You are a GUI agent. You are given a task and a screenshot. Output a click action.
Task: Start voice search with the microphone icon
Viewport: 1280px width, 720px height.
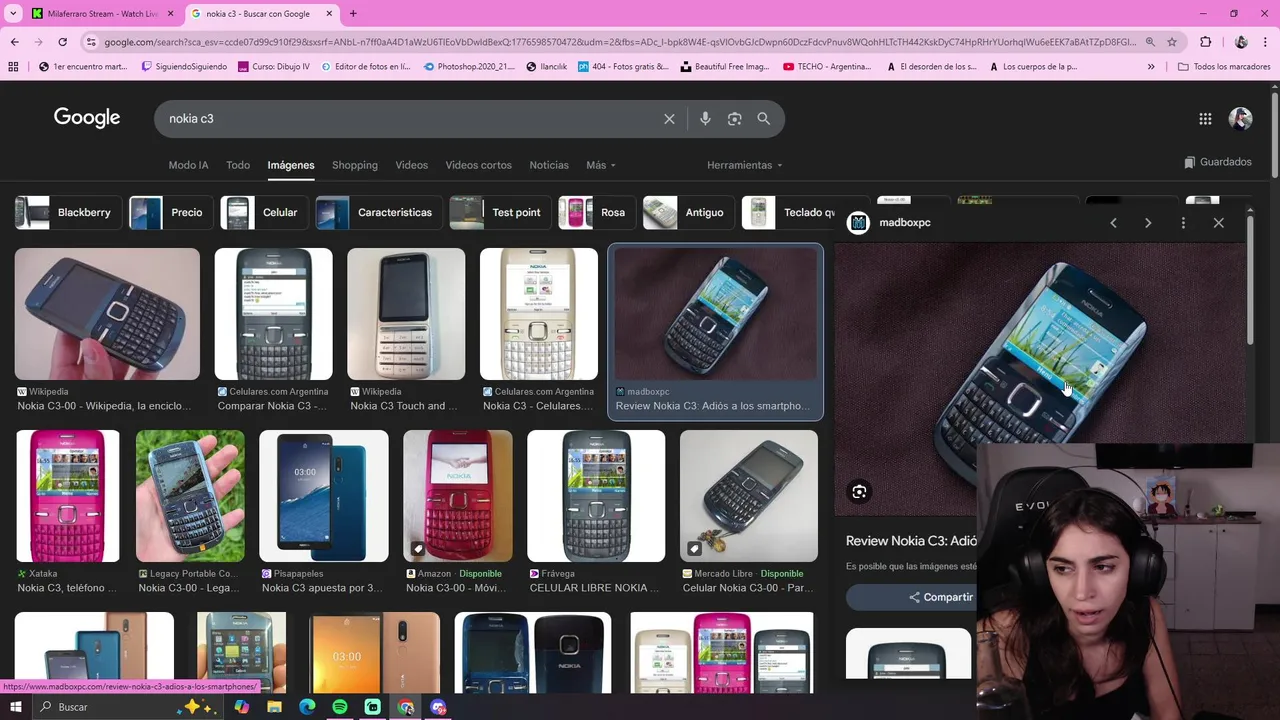pos(705,119)
